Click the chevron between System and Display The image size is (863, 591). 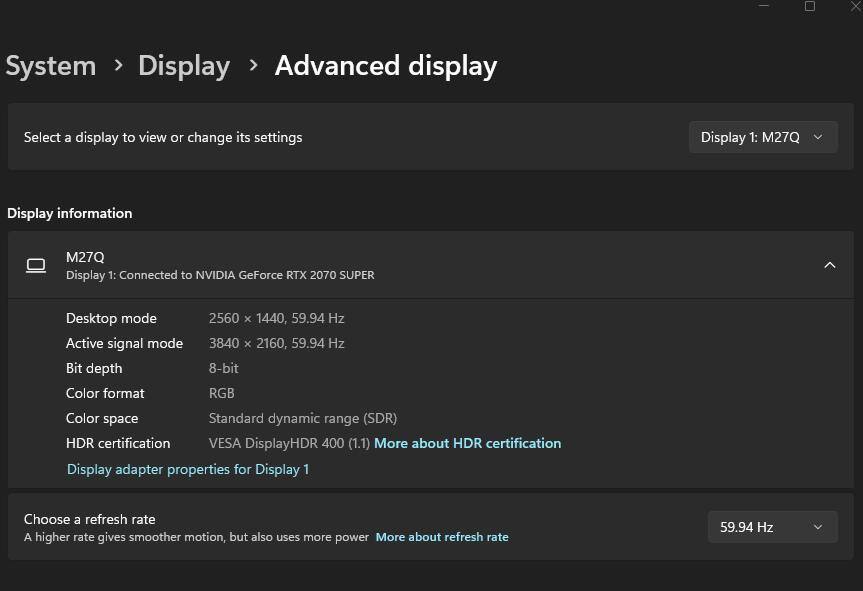point(119,66)
